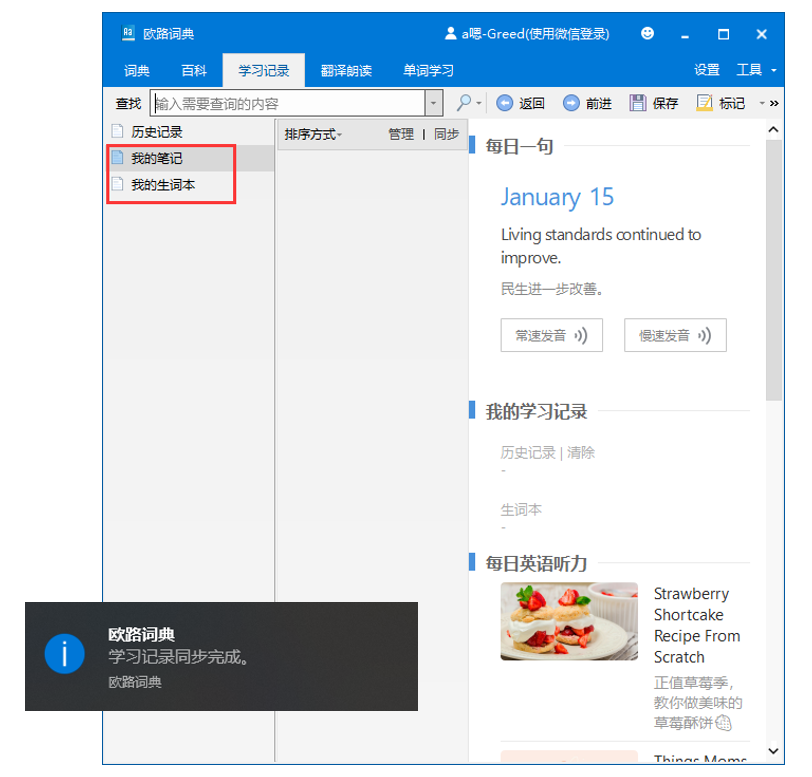Select the 学习记录 tab
This screenshot has width=812, height=777.
pos(264,70)
